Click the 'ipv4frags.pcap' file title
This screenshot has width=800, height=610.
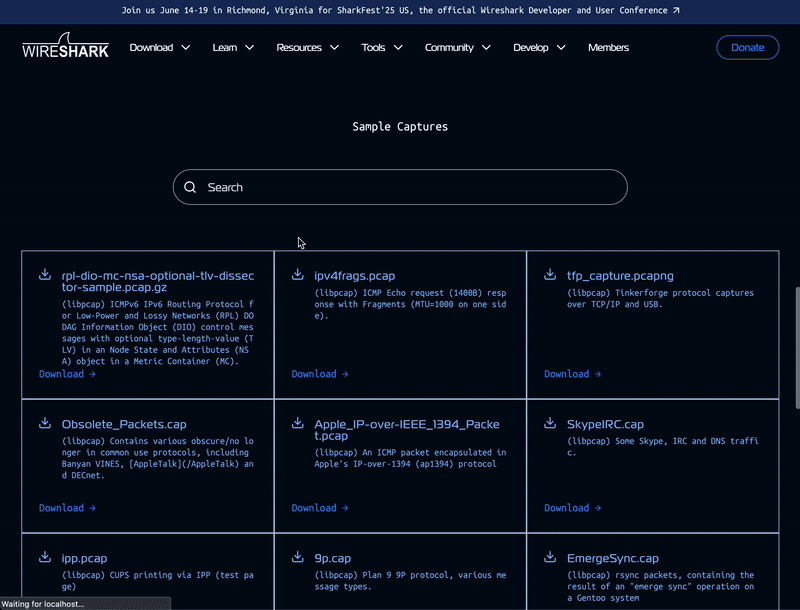[x=355, y=276]
